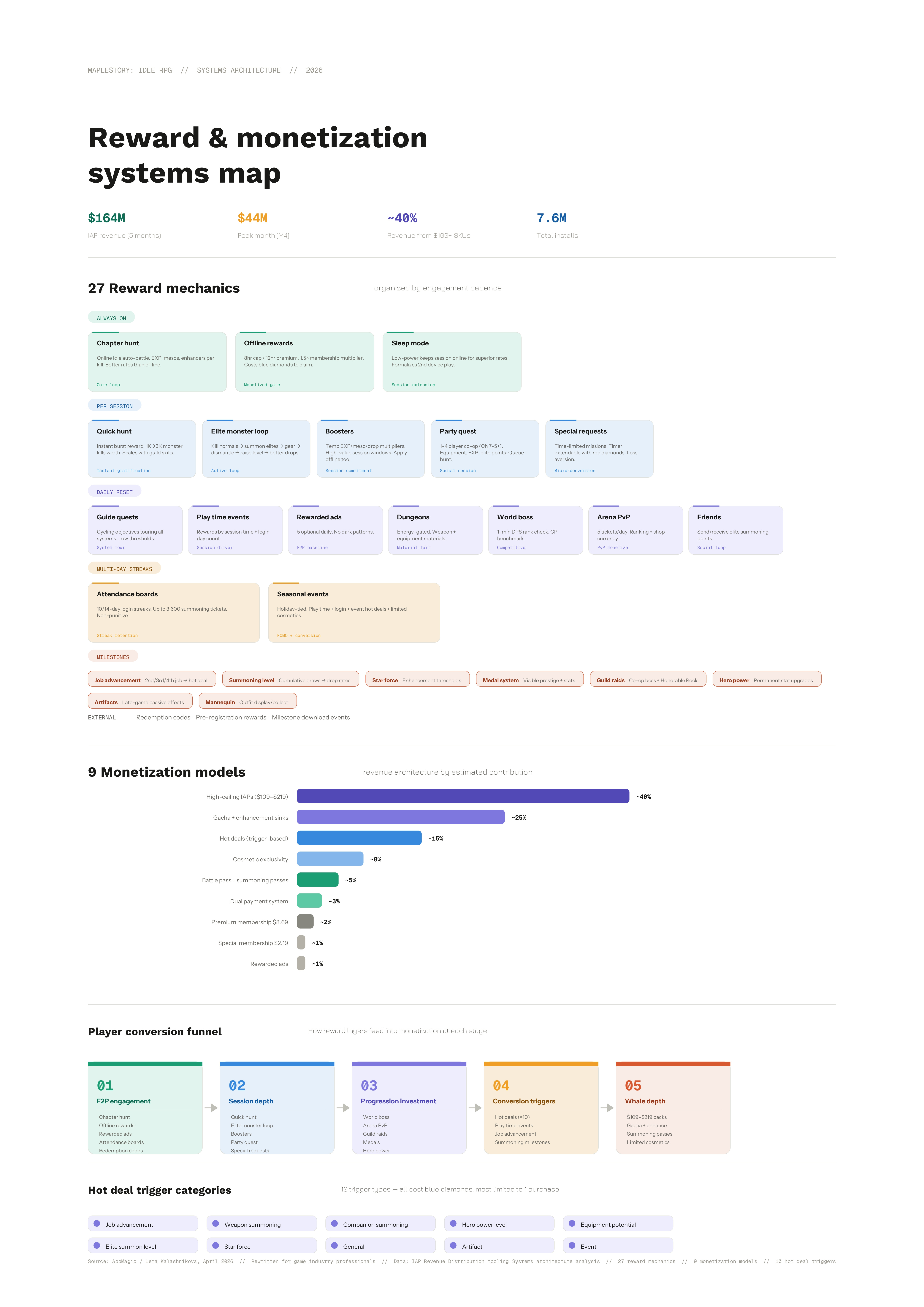The image size is (924, 1307).
Task: Click the 03 Progression investment funnel card
Action: 409,1108
